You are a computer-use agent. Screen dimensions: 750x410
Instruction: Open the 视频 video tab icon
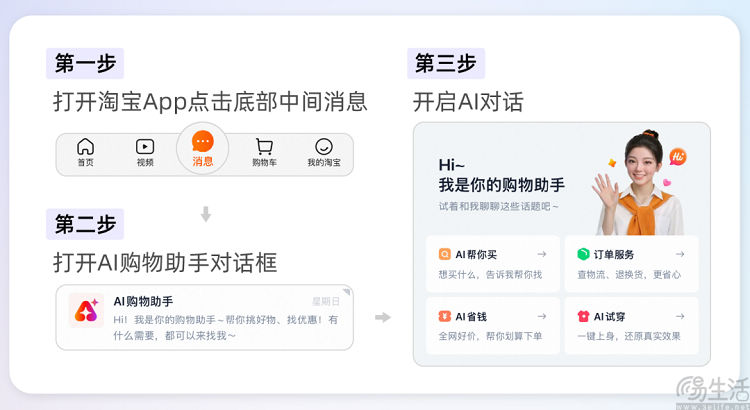pos(145,146)
